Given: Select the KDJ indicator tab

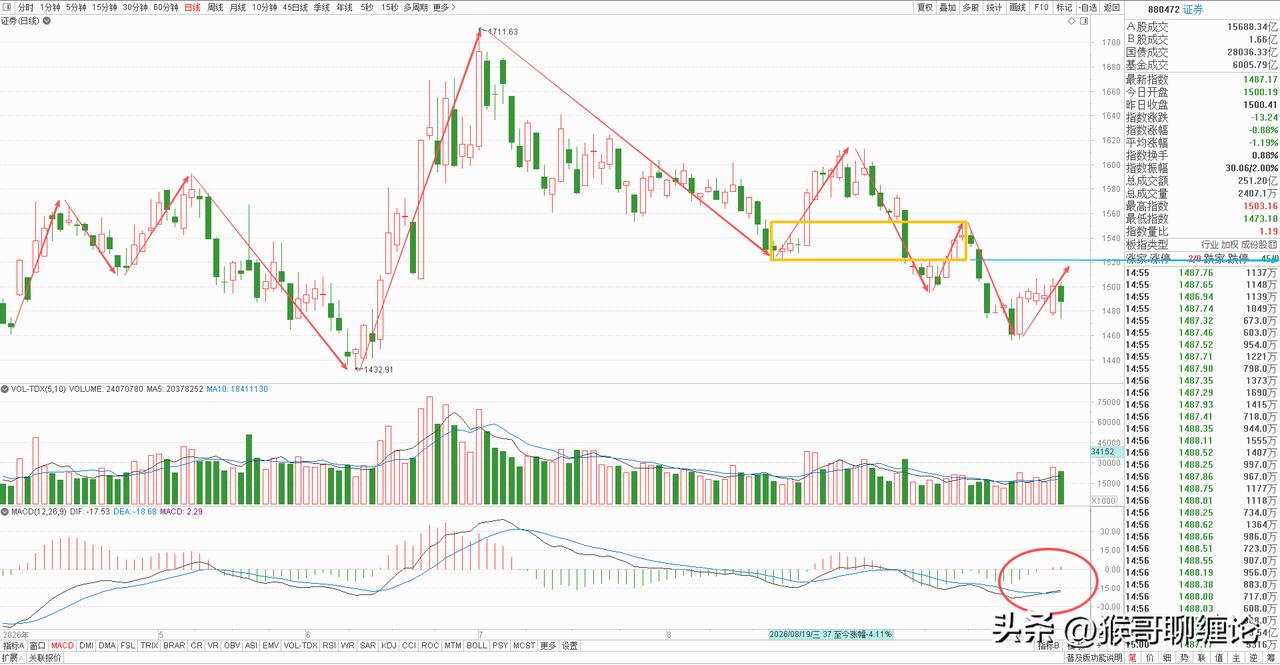Looking at the screenshot, I should (388, 646).
